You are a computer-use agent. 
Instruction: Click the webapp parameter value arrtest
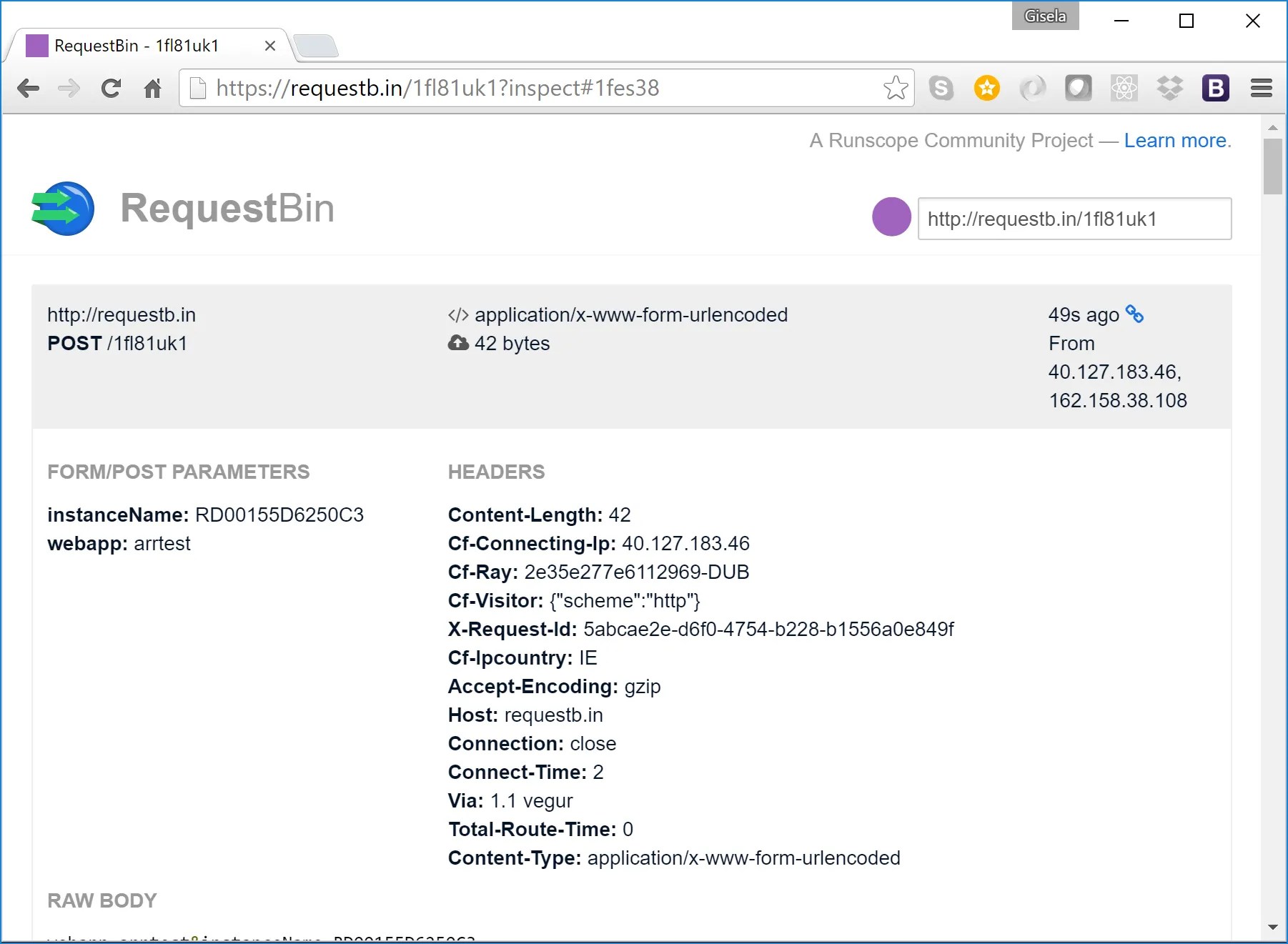162,544
